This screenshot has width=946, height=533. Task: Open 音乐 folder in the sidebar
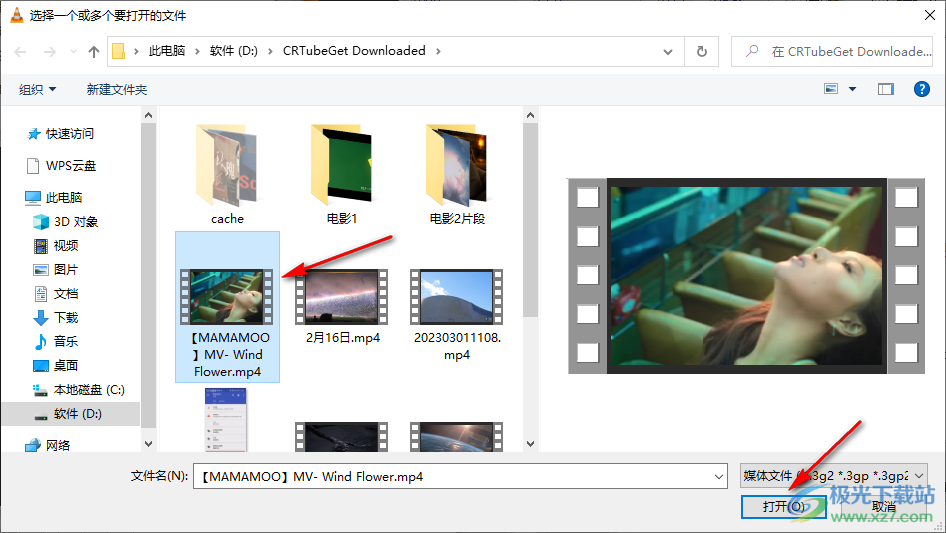[56, 342]
